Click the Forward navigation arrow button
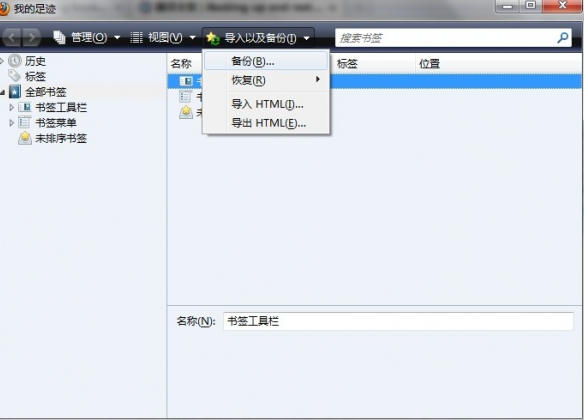The width and height of the screenshot is (584, 420). [32, 37]
